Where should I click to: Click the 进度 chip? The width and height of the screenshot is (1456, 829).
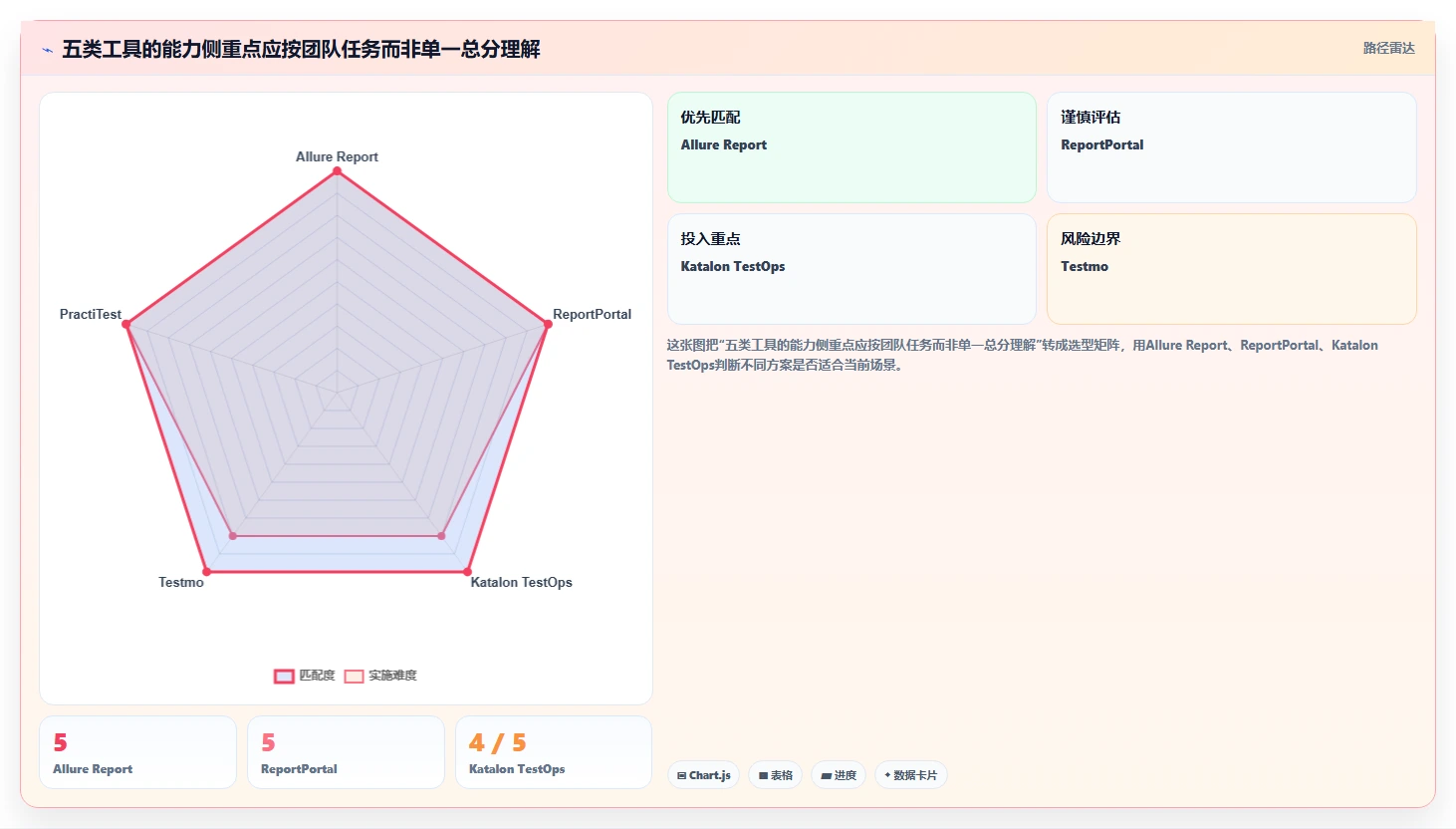coord(839,775)
